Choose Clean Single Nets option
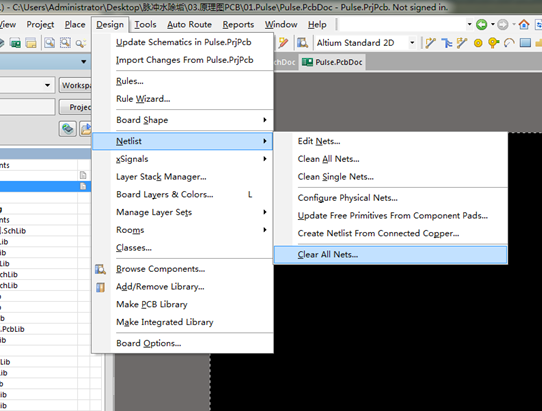This screenshot has width=542, height=411. tap(391, 177)
